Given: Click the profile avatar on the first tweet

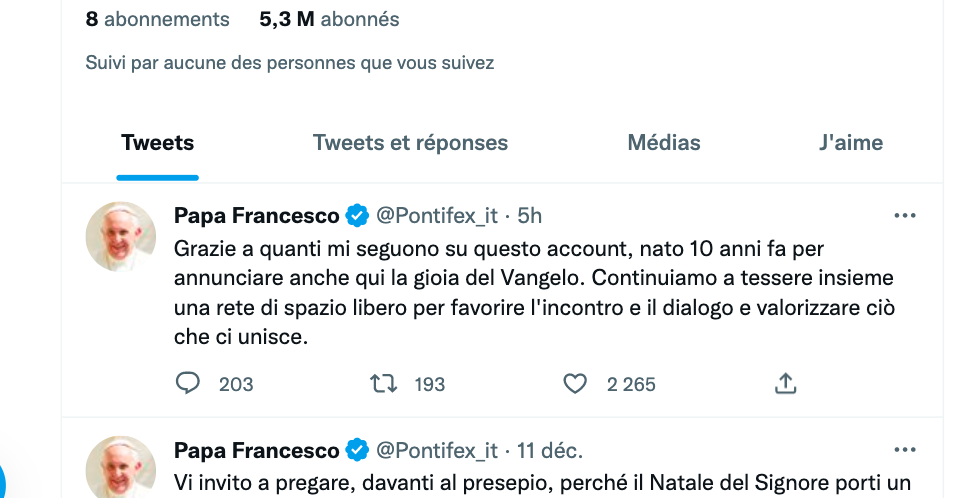Looking at the screenshot, I should click(121, 236).
